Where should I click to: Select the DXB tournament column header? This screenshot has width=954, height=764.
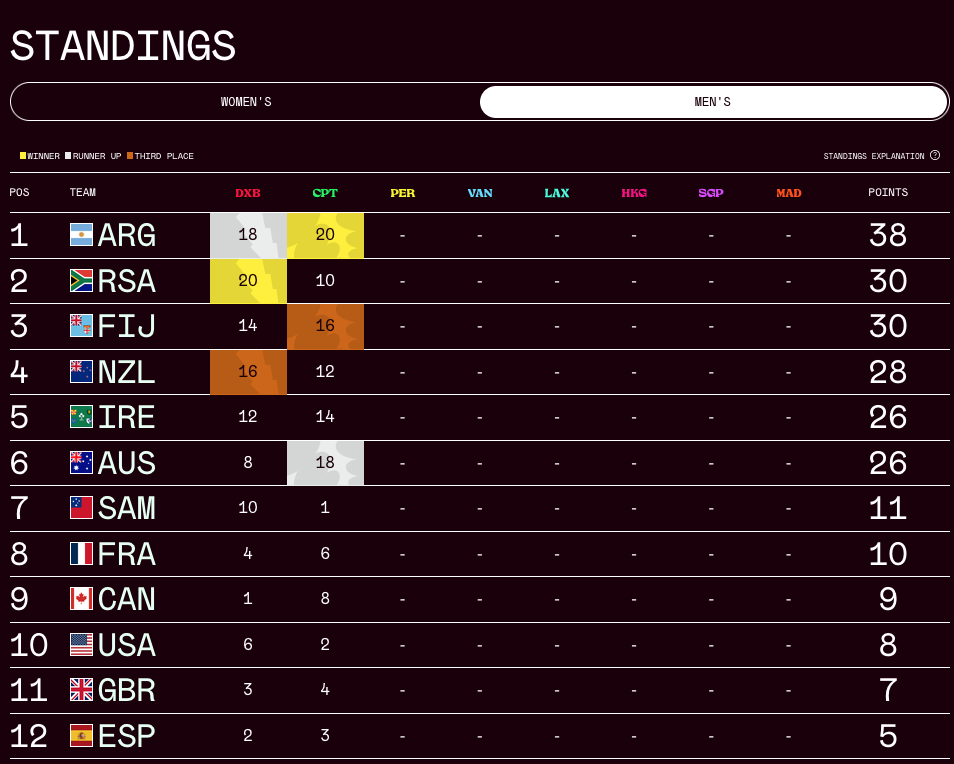(x=248, y=193)
